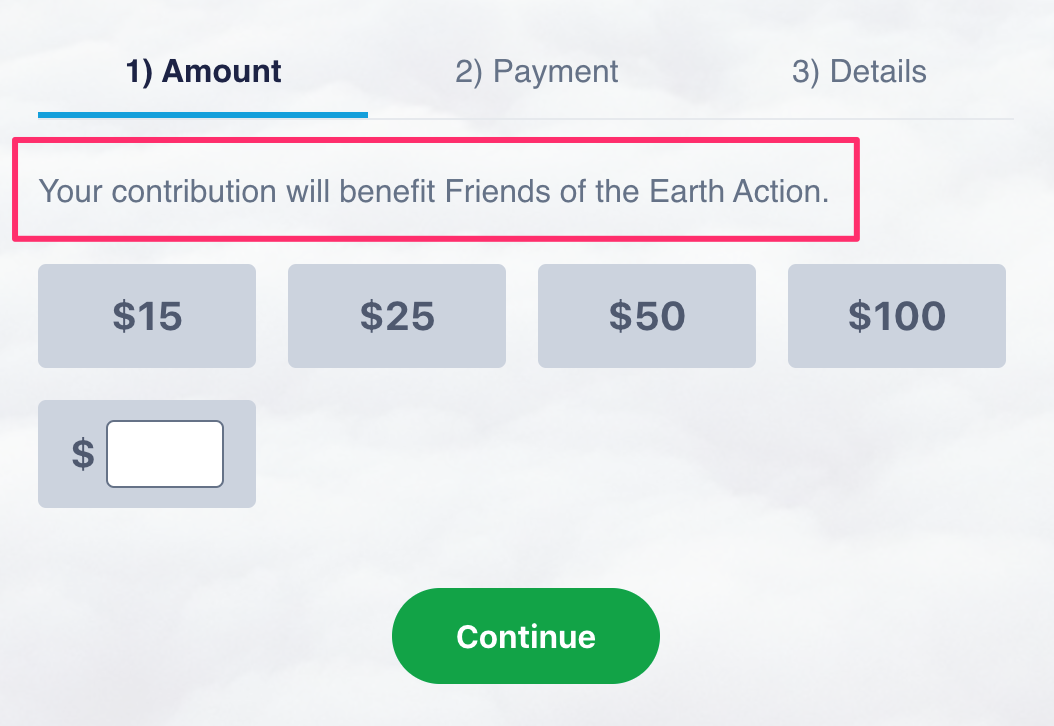Screen dimensions: 1054x726
Task: Select the Amount step tab
Action: click(202, 71)
